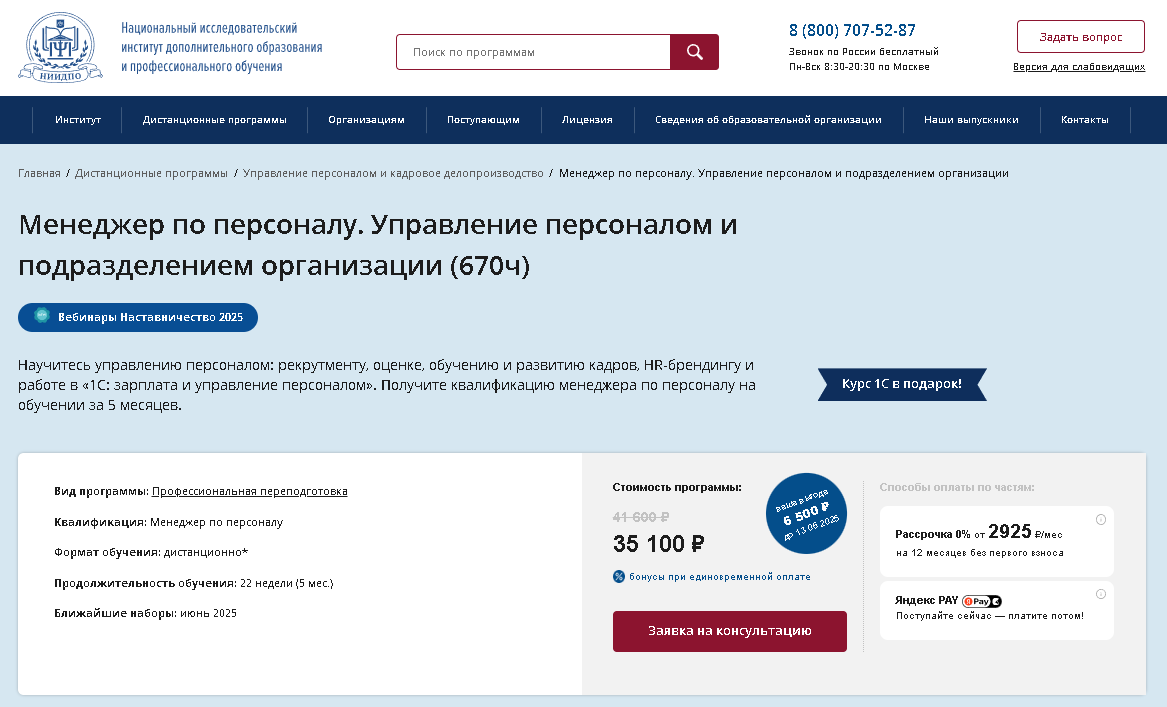Click Главная breadcrumb link

39,173
